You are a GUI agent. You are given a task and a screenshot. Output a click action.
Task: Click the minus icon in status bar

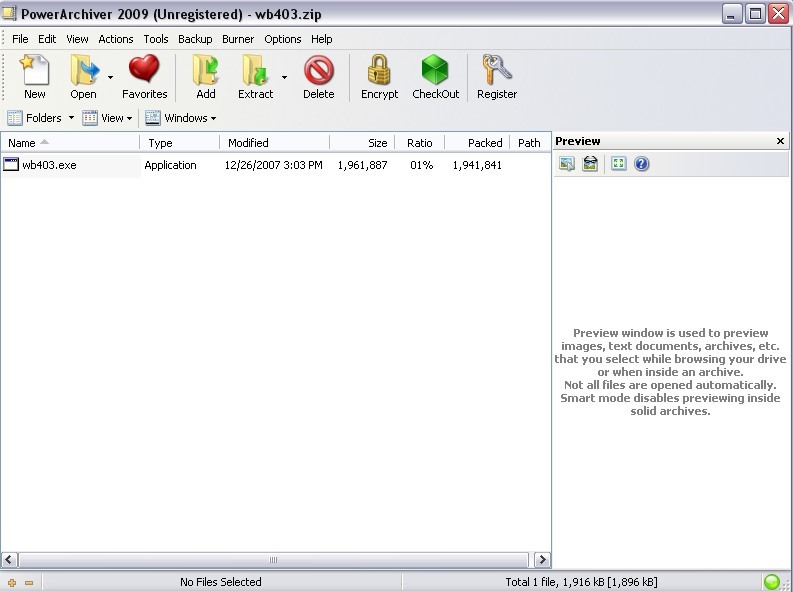click(29, 582)
